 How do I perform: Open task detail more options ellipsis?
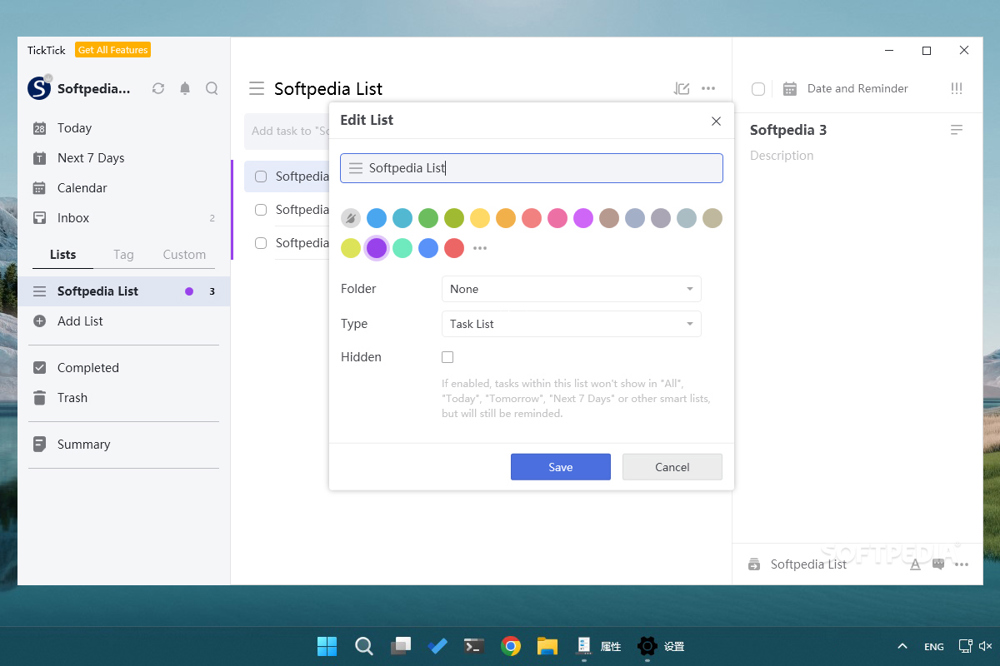tap(962, 564)
